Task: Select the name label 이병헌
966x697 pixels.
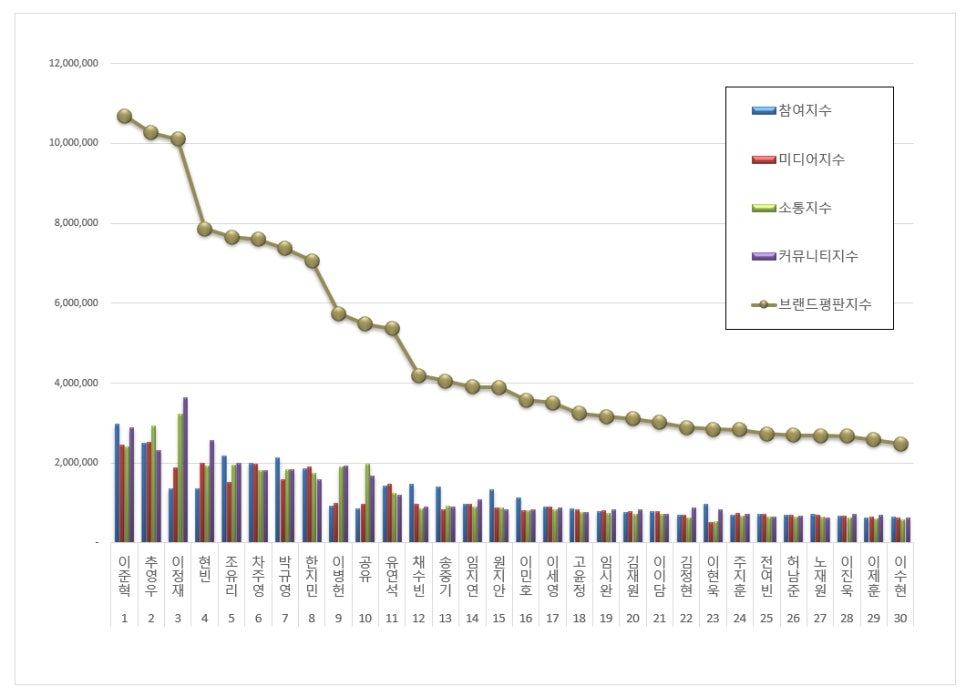Action: point(338,576)
